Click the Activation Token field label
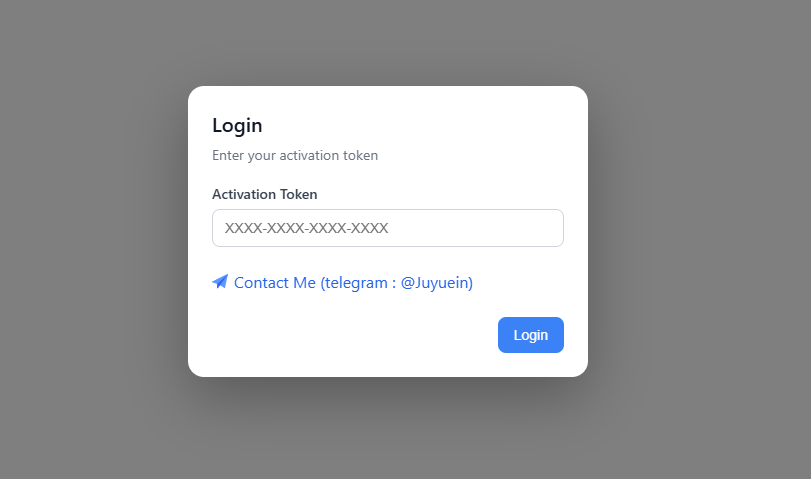The width and height of the screenshot is (811, 479). (x=265, y=194)
